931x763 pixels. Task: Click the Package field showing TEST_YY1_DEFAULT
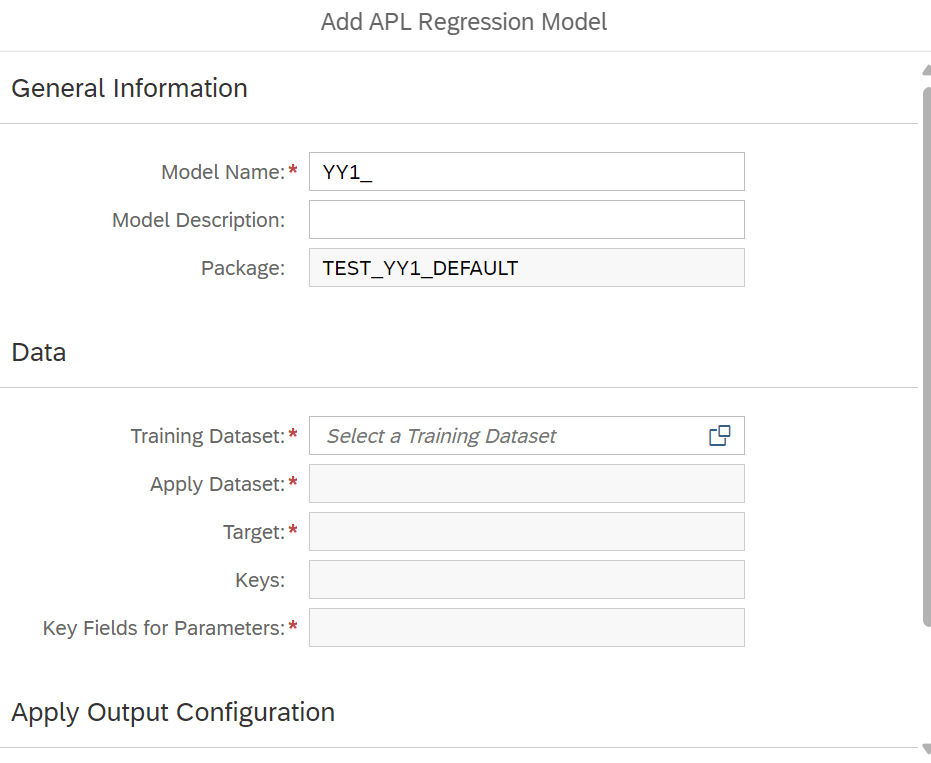pos(527,268)
